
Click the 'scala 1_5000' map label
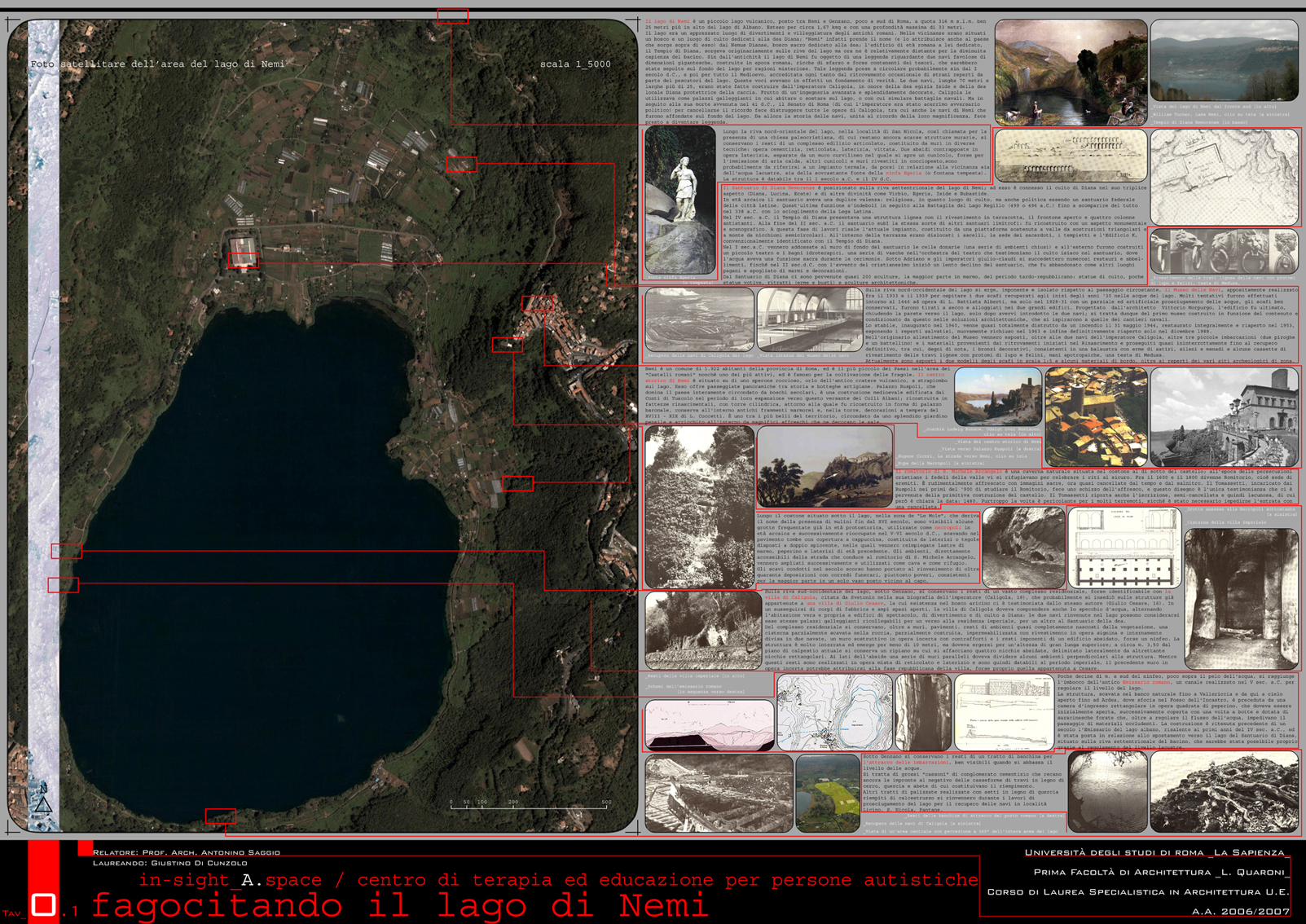click(x=575, y=64)
